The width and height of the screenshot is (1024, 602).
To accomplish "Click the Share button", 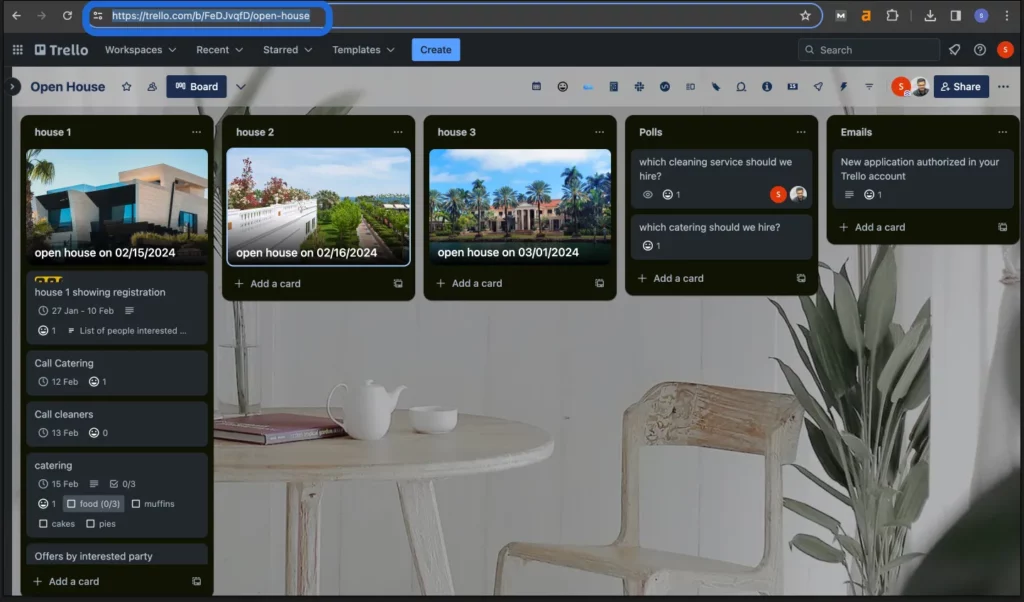I will [x=961, y=86].
